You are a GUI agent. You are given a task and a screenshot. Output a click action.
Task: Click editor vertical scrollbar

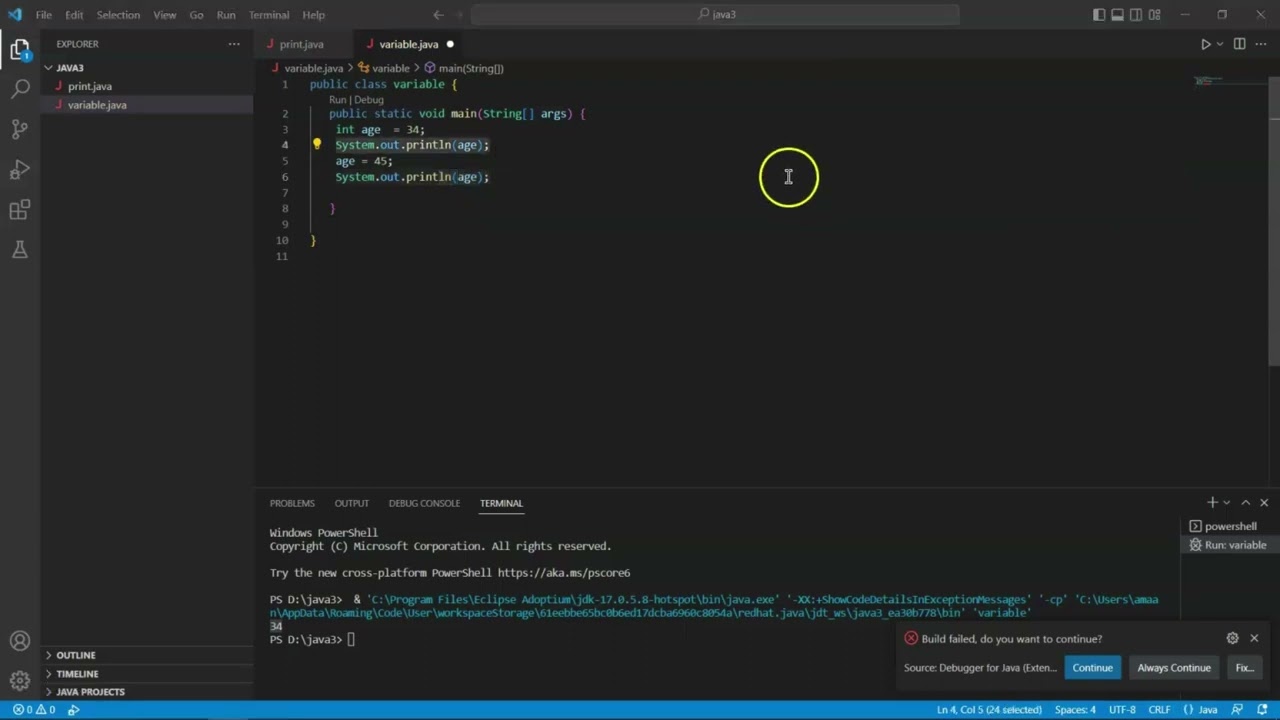coord(1273,220)
